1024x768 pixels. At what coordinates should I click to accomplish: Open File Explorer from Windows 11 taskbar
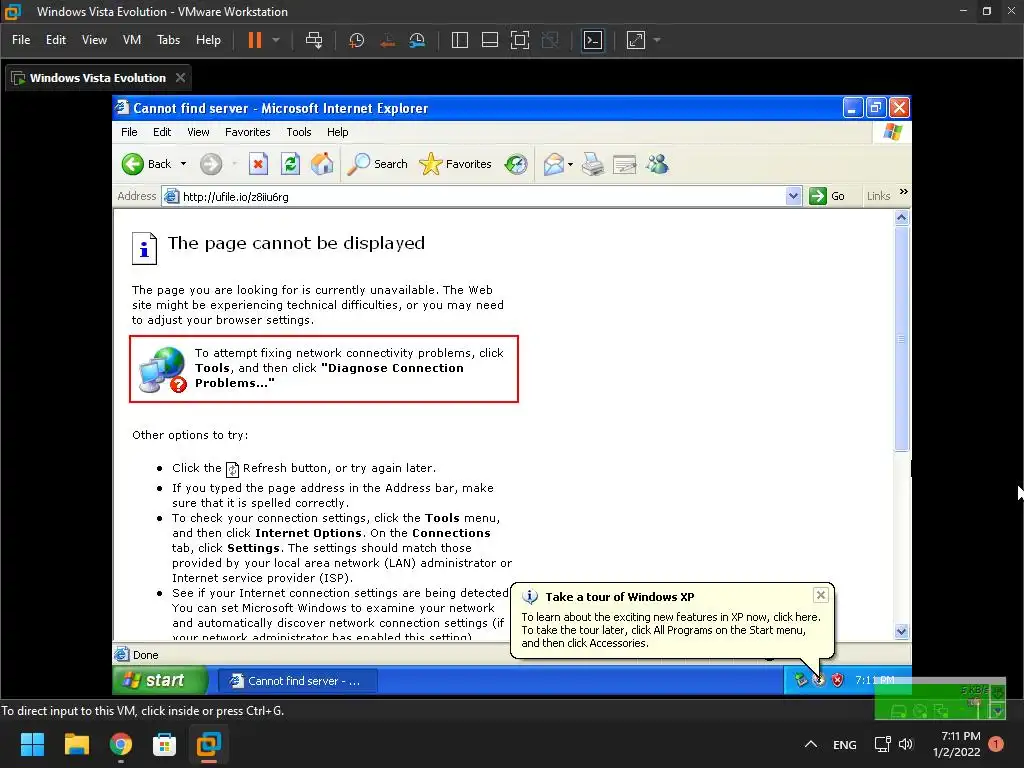click(76, 744)
